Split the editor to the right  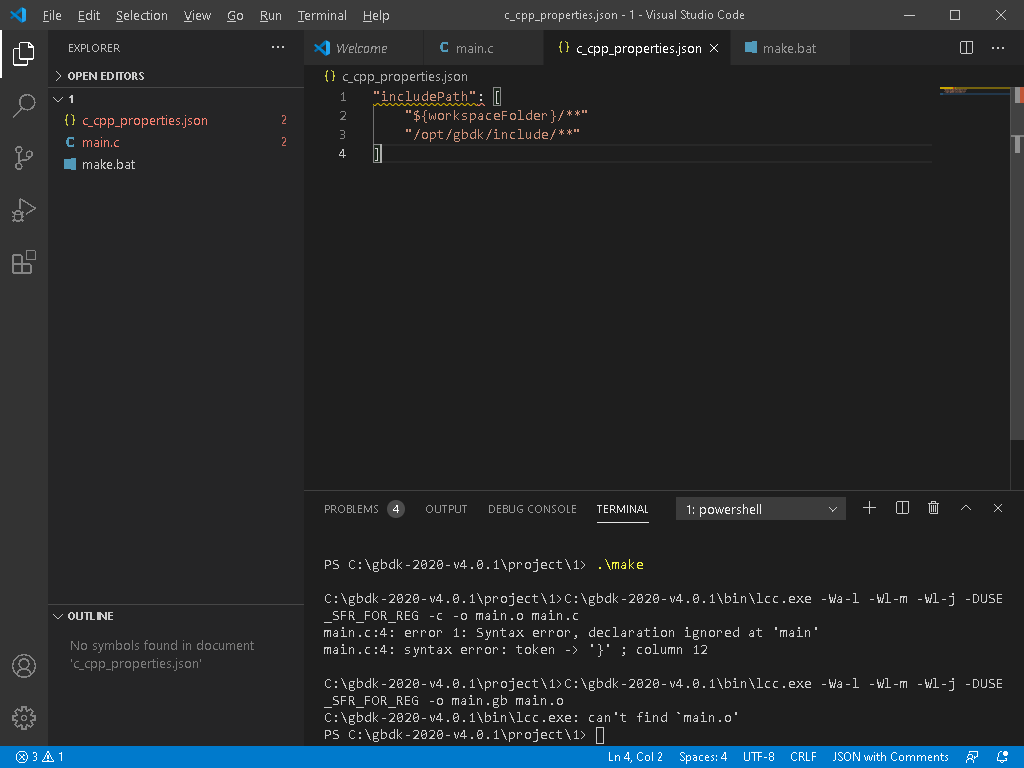click(x=967, y=48)
